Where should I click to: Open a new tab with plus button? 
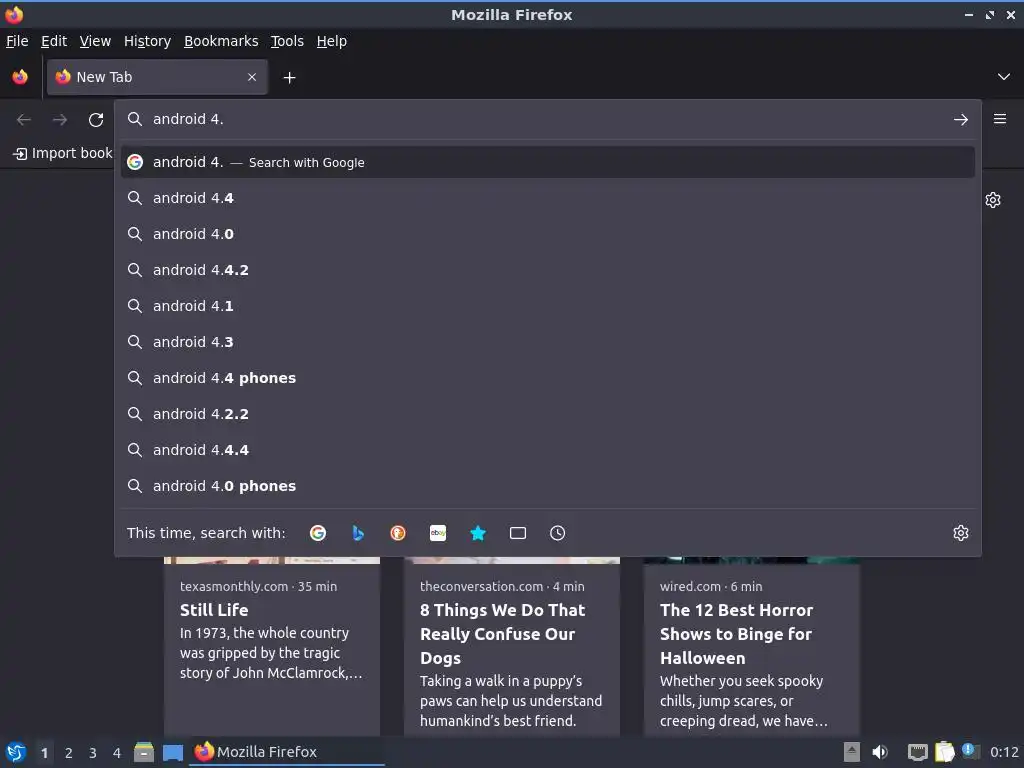(x=289, y=78)
